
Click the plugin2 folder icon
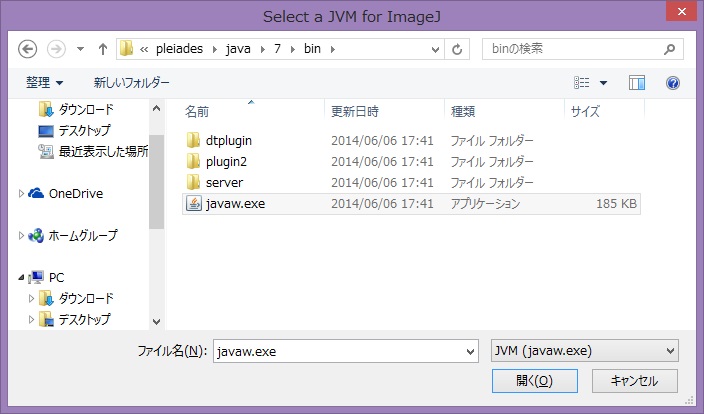click(x=193, y=161)
